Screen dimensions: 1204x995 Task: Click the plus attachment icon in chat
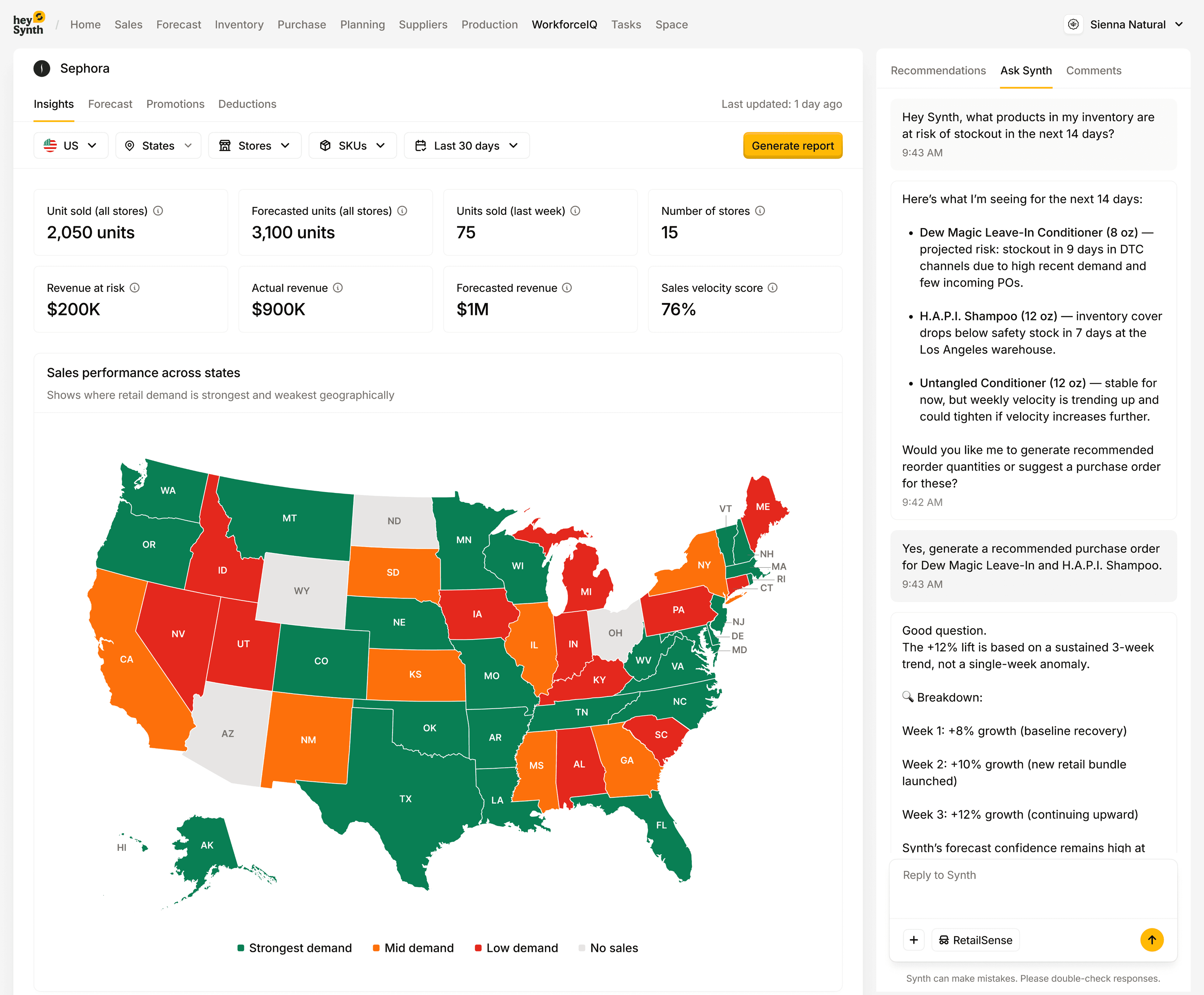coord(913,940)
